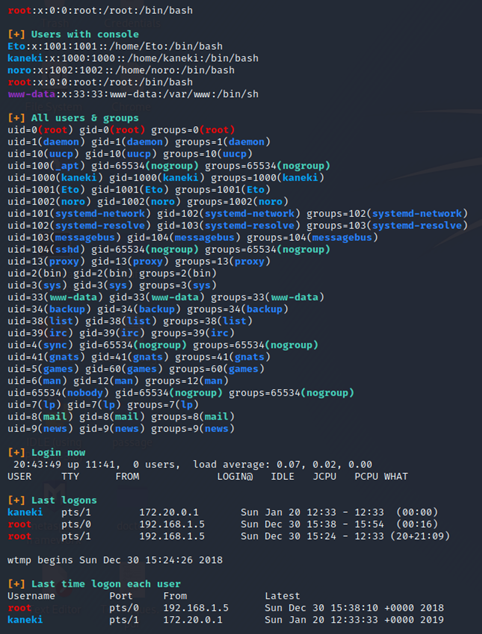Select the uid=13(proxy) line
Image resolution: width=482 pixels, height=634 pixels.
pyautogui.click(x=139, y=261)
